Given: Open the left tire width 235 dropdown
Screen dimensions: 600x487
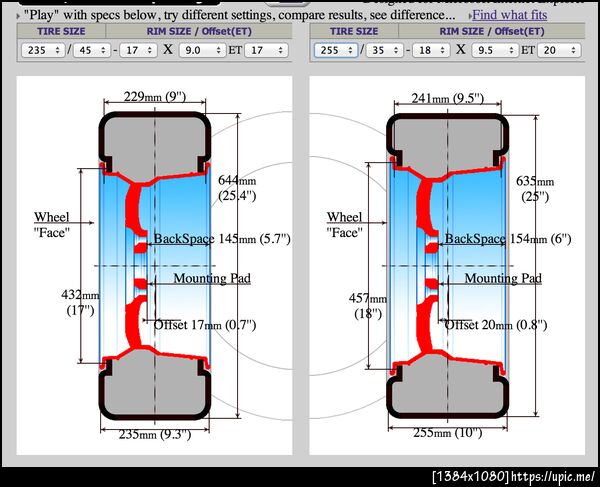Looking at the screenshot, I should point(43,50).
